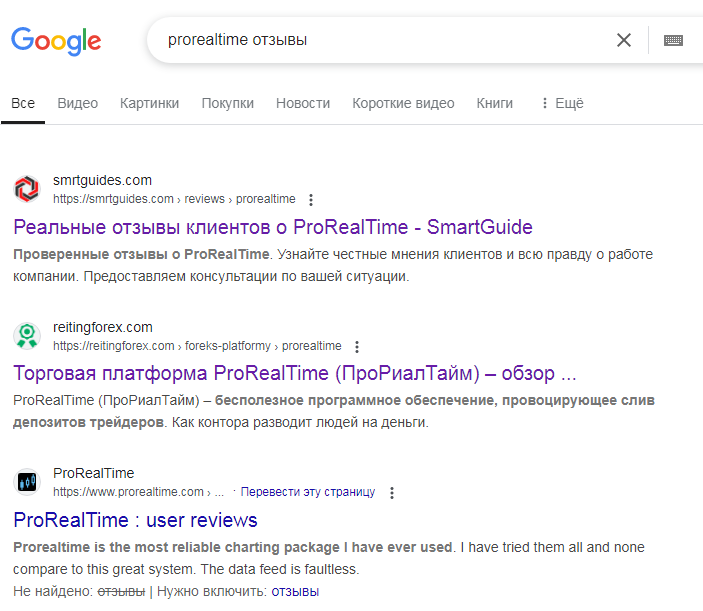Switch to the Видео tab

77,103
